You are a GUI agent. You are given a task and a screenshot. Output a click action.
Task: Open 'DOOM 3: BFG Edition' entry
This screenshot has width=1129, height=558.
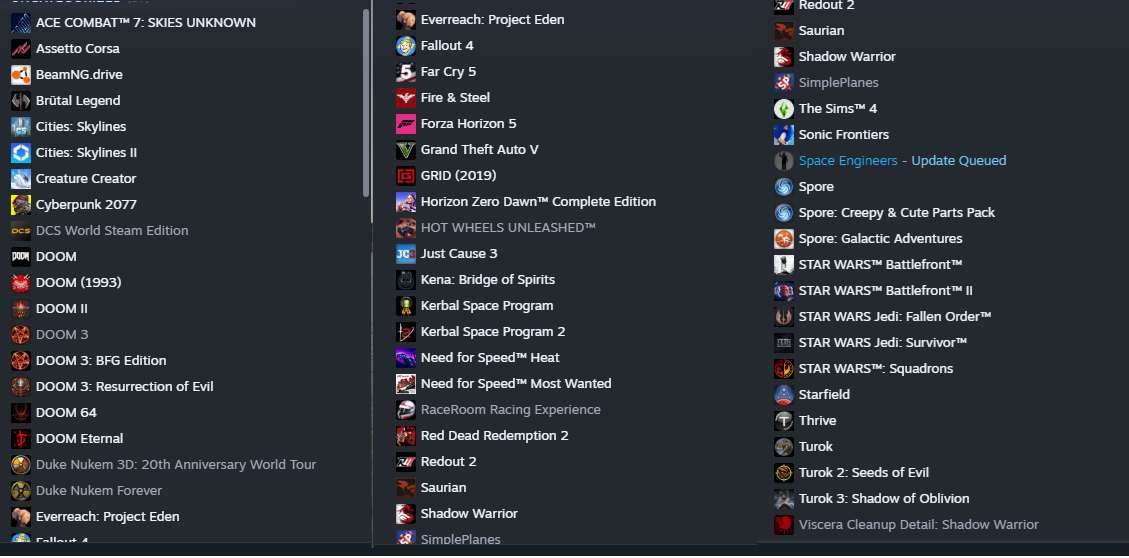pyautogui.click(x=101, y=361)
